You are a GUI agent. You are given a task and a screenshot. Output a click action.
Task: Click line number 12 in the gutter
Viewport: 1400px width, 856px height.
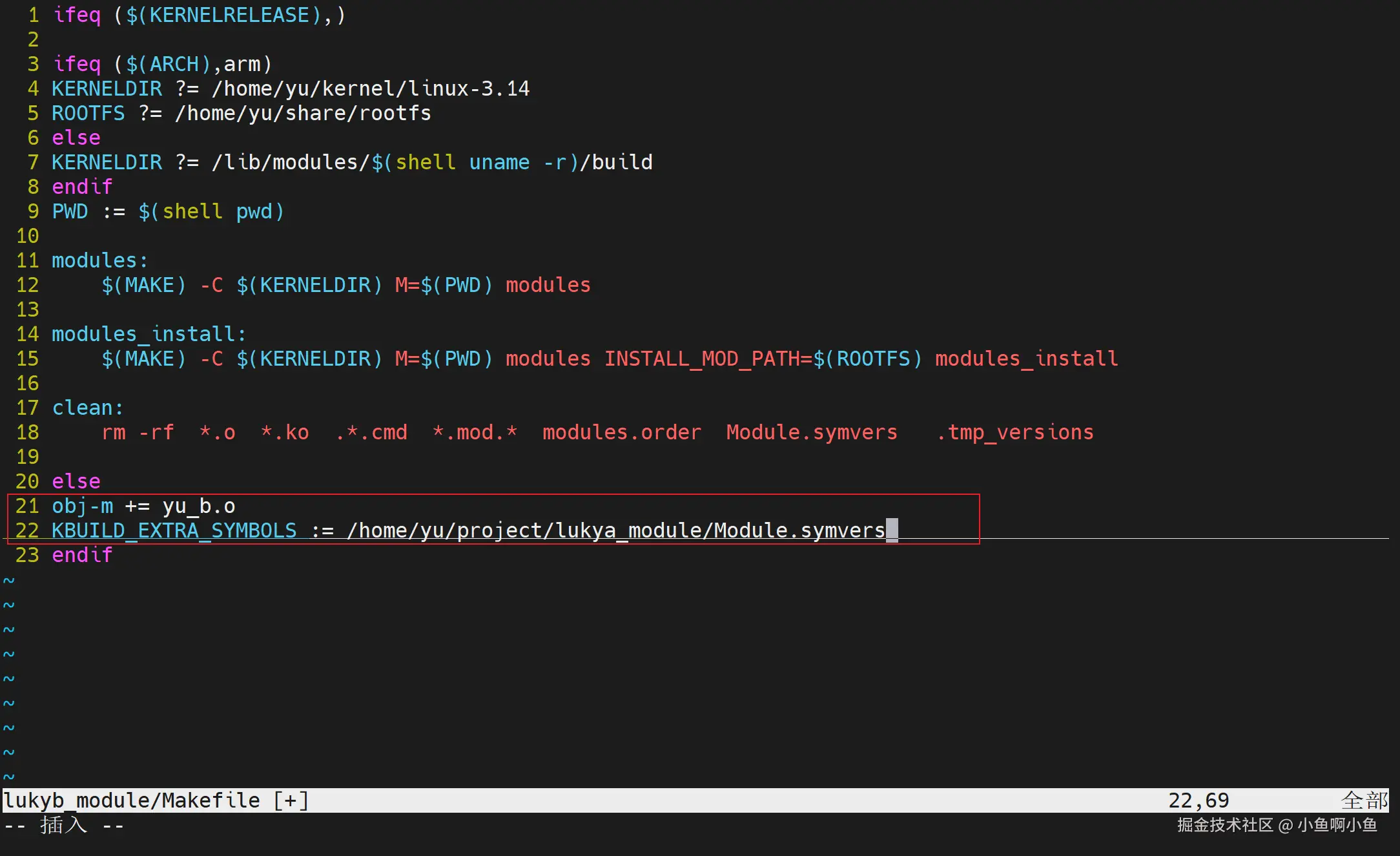click(x=27, y=285)
